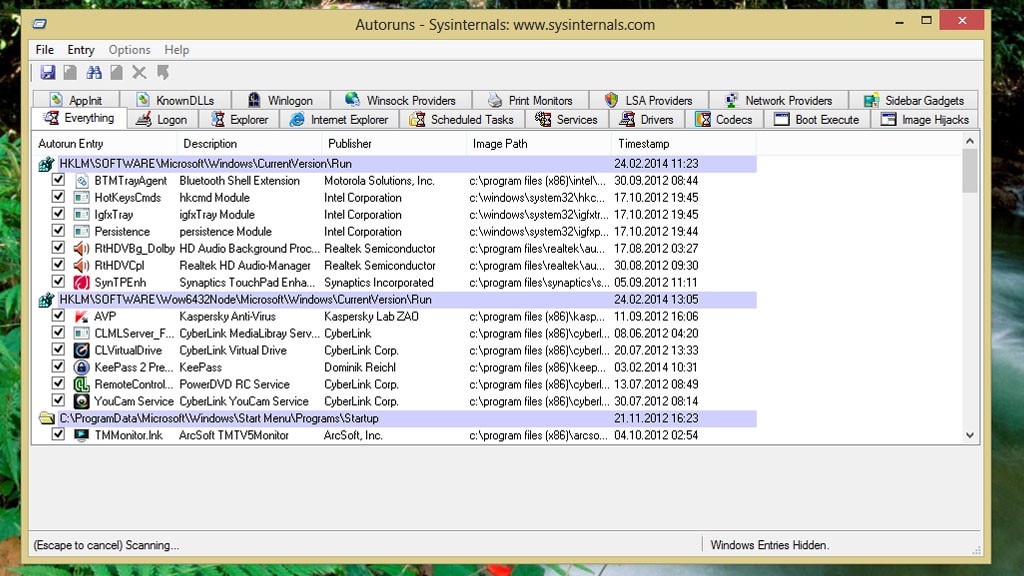Click the RemoteControl entry icon
The image size is (1024, 576).
(x=82, y=385)
